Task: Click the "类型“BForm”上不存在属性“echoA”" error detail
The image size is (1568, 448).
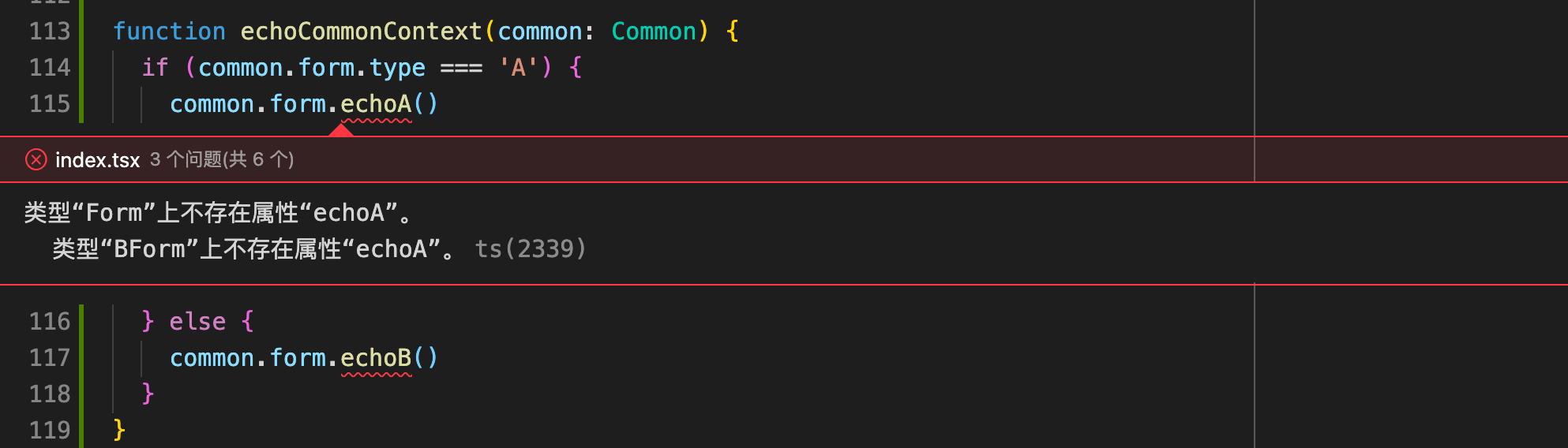Action: [249, 249]
